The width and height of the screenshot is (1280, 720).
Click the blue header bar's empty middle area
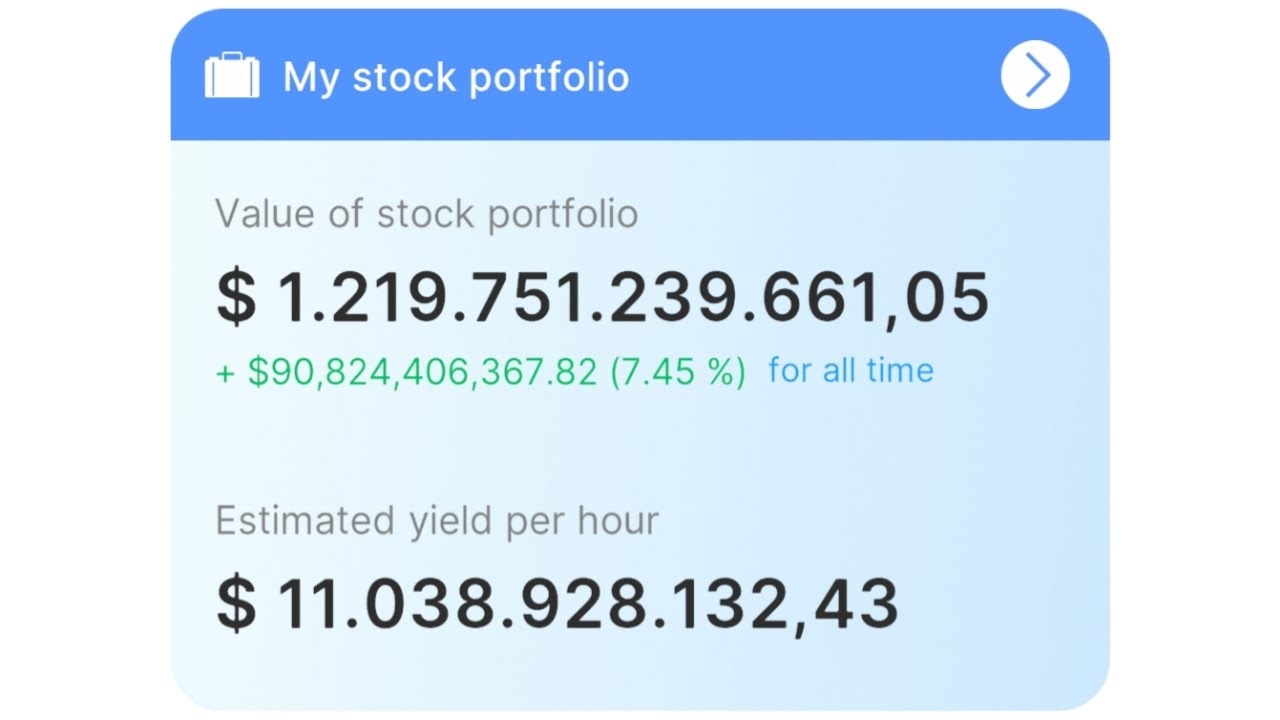[x=810, y=76]
